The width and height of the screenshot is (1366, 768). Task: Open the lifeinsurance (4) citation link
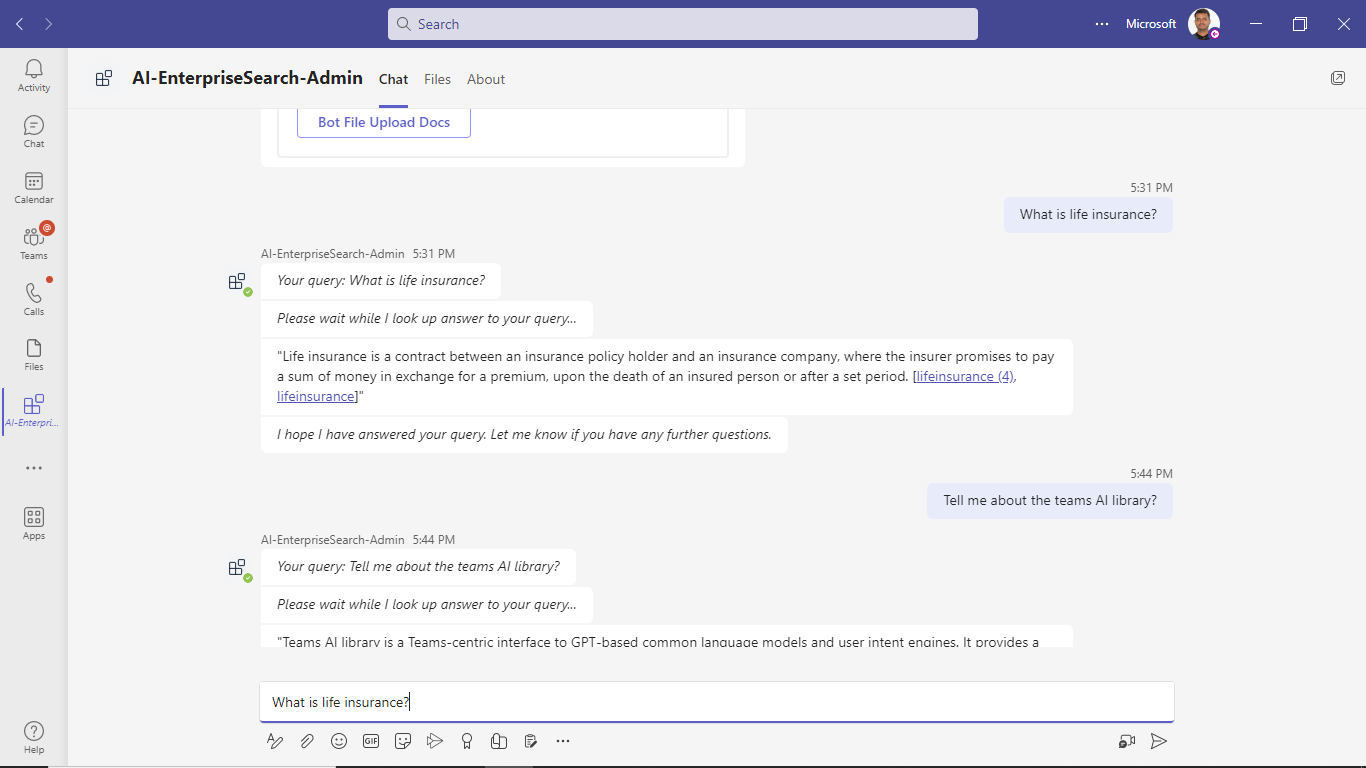click(x=965, y=376)
